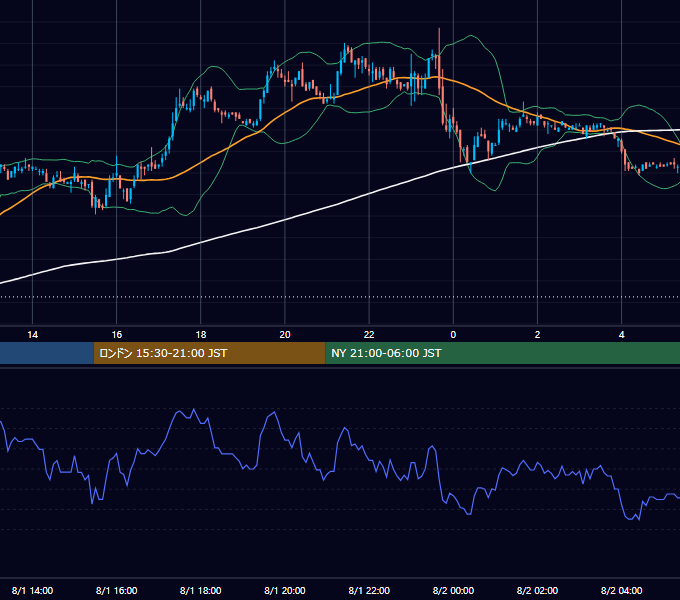680x600 pixels.
Task: Click the 20 hour label on price chart axis
Action: [x=285, y=335]
